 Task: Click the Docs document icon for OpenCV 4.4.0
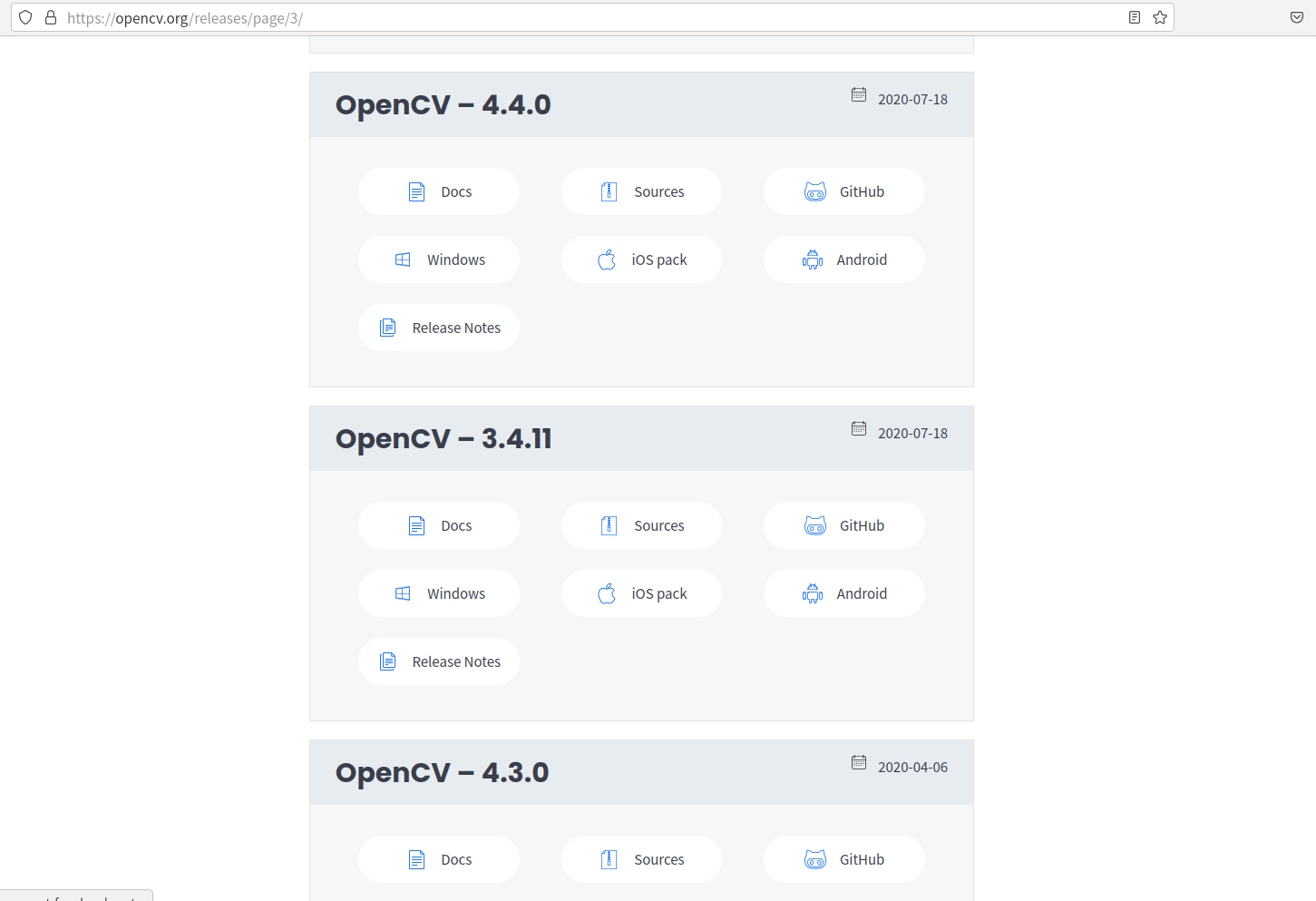(x=416, y=191)
